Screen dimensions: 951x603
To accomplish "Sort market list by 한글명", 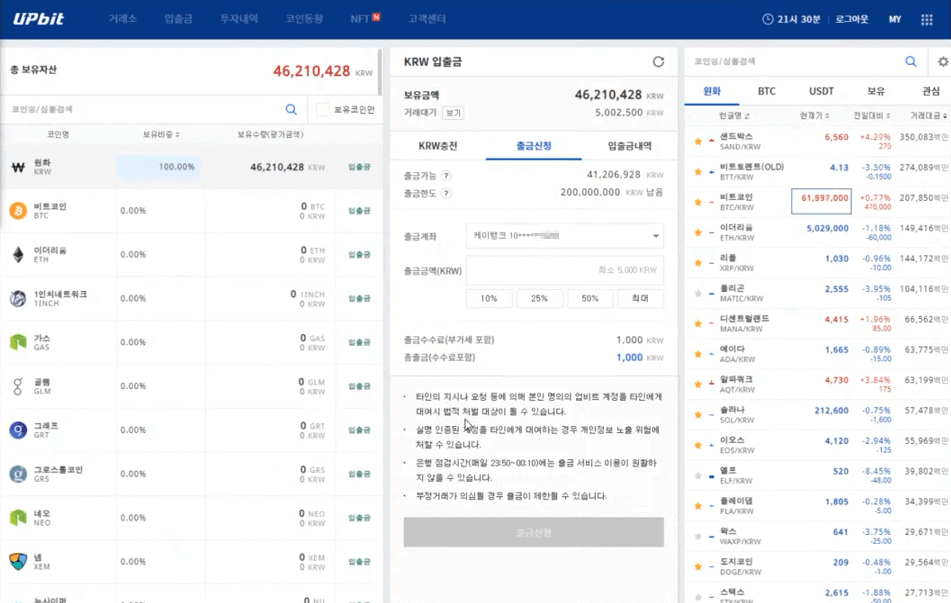I will pyautogui.click(x=734, y=115).
